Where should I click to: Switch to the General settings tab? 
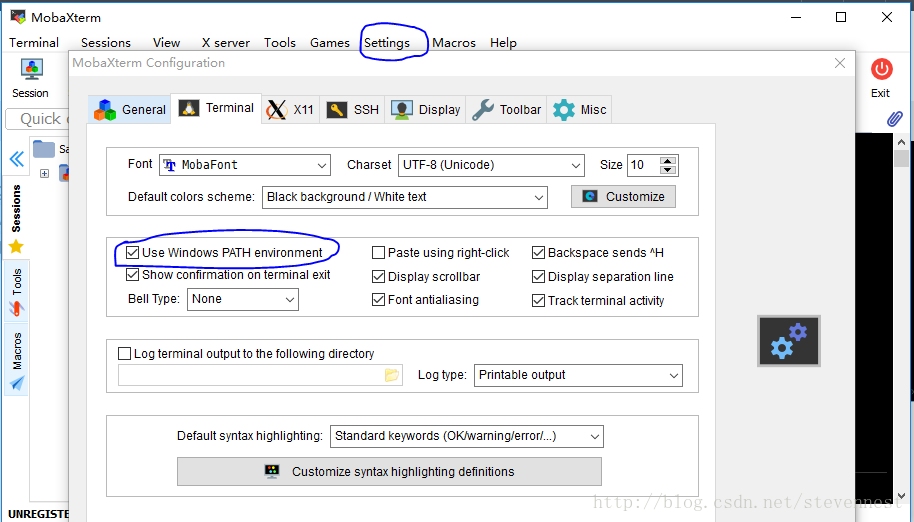[x=129, y=110]
